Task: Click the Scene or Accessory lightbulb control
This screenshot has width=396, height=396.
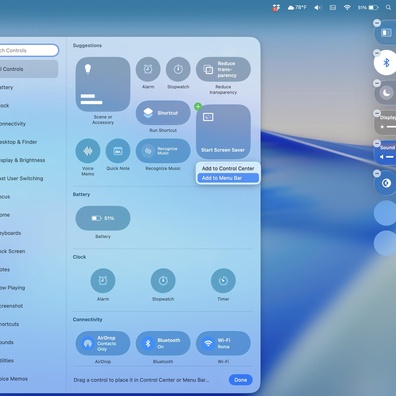Action: pos(103,84)
